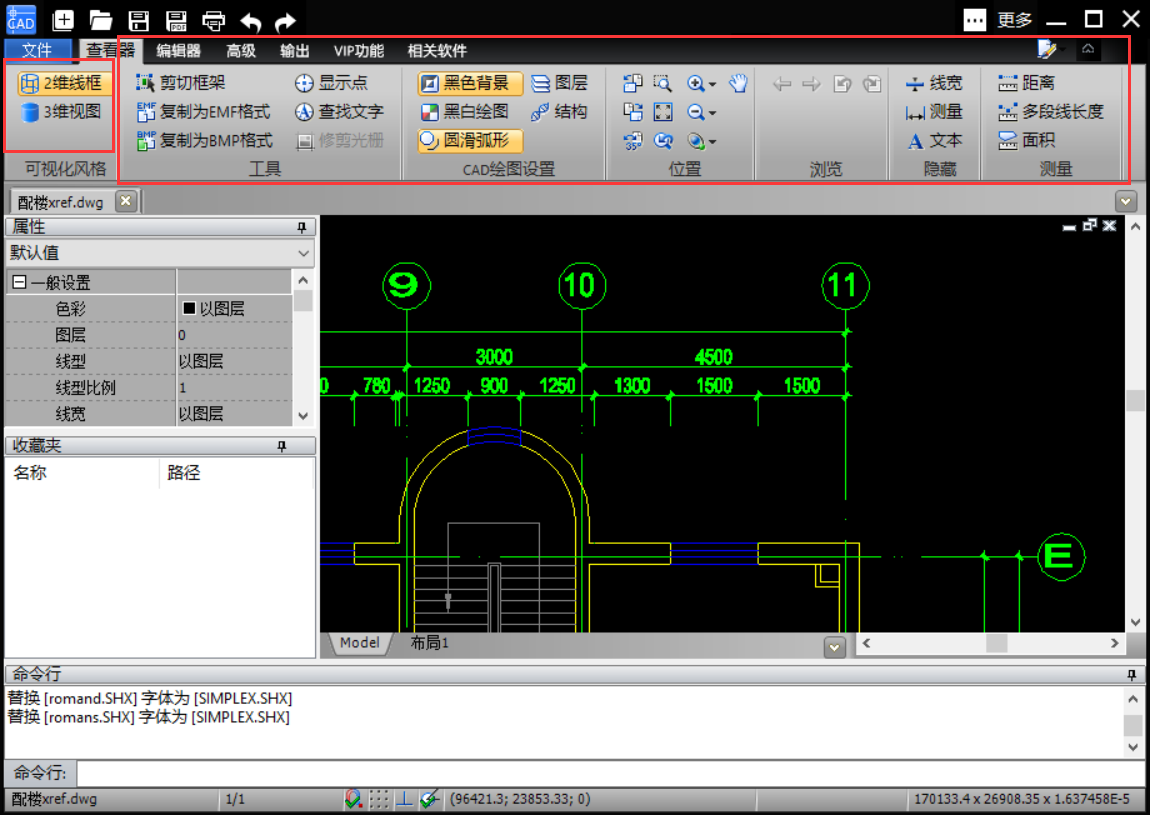Toggle 圆滑弧形 smooth arcs option
The image size is (1150, 815).
[x=469, y=141]
